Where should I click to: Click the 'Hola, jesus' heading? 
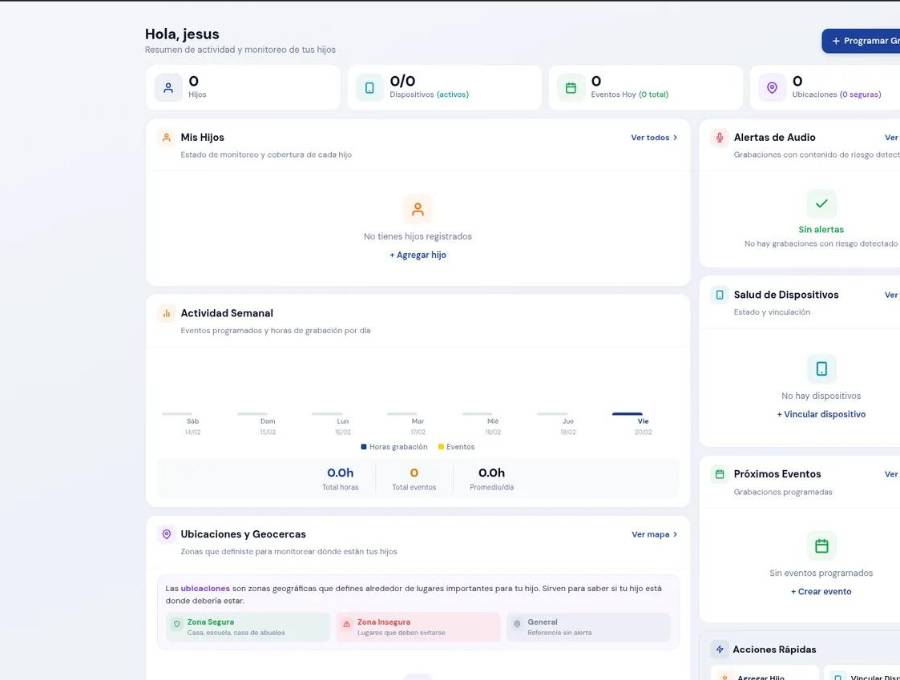pyautogui.click(x=182, y=34)
